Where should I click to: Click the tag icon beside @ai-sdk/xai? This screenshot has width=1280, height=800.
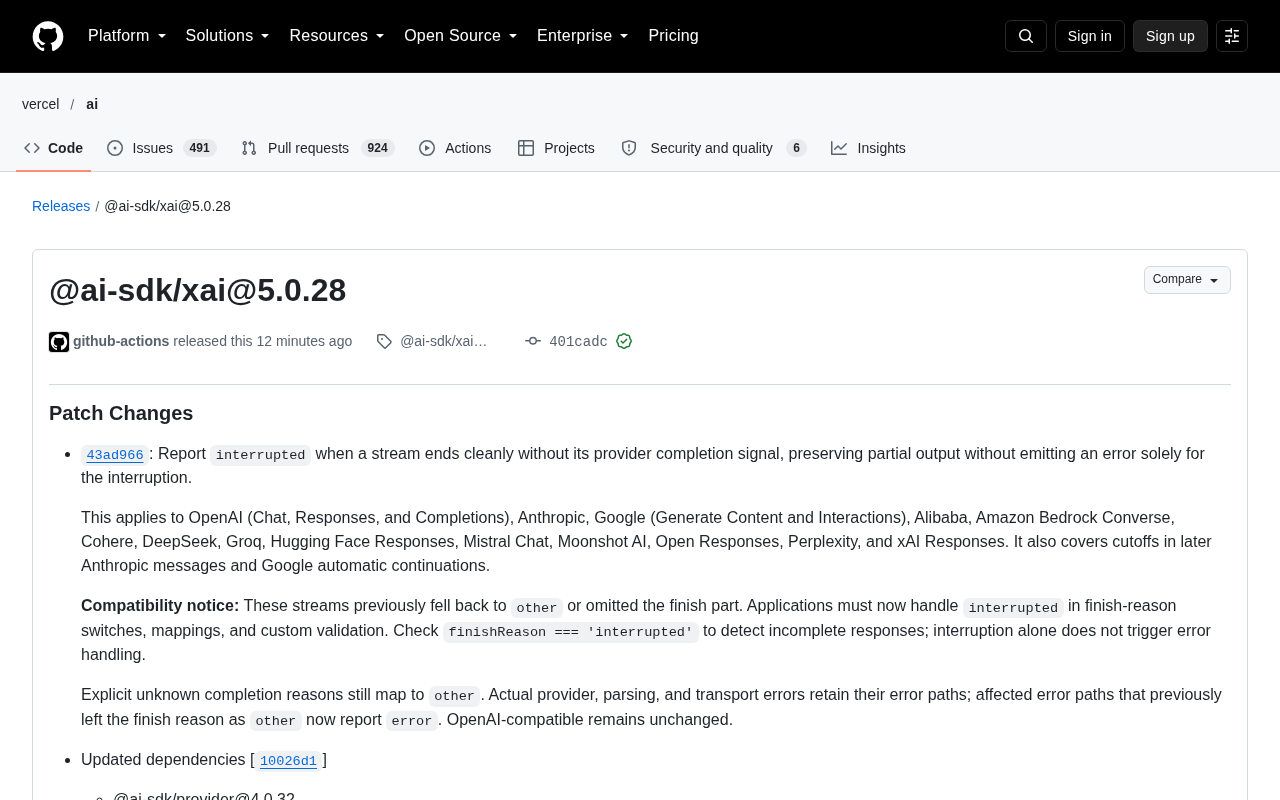(384, 342)
